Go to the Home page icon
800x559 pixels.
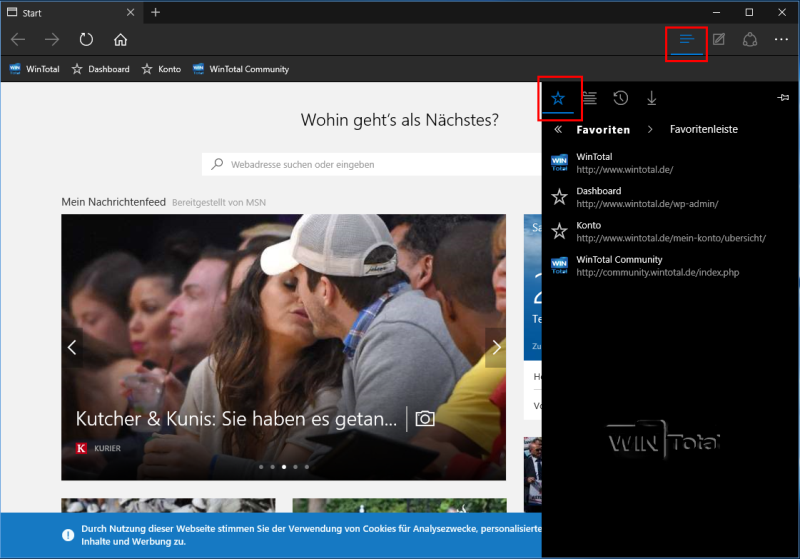(x=120, y=40)
